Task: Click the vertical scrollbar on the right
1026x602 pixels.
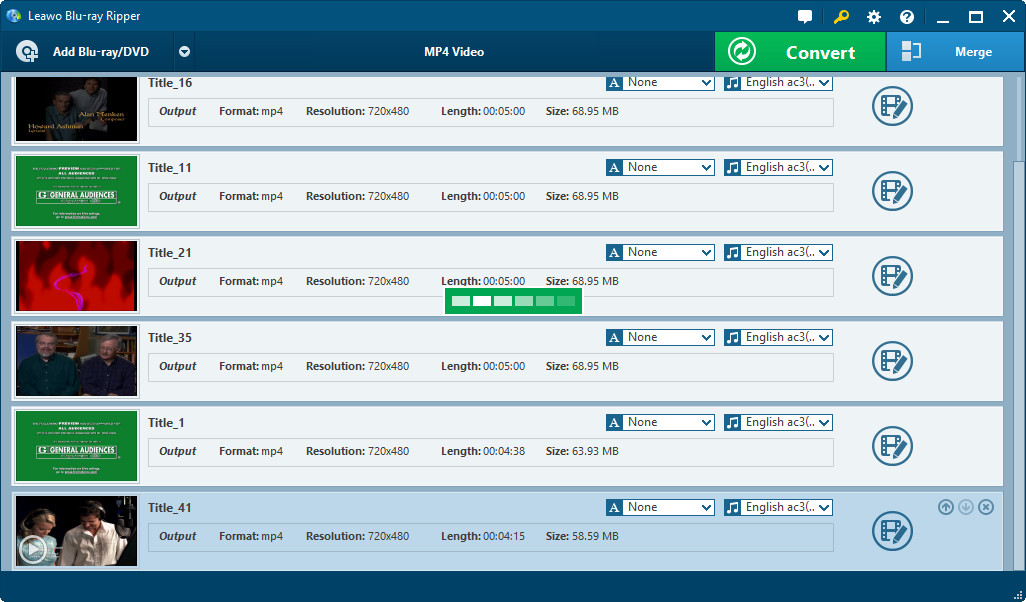Action: tap(1020, 120)
